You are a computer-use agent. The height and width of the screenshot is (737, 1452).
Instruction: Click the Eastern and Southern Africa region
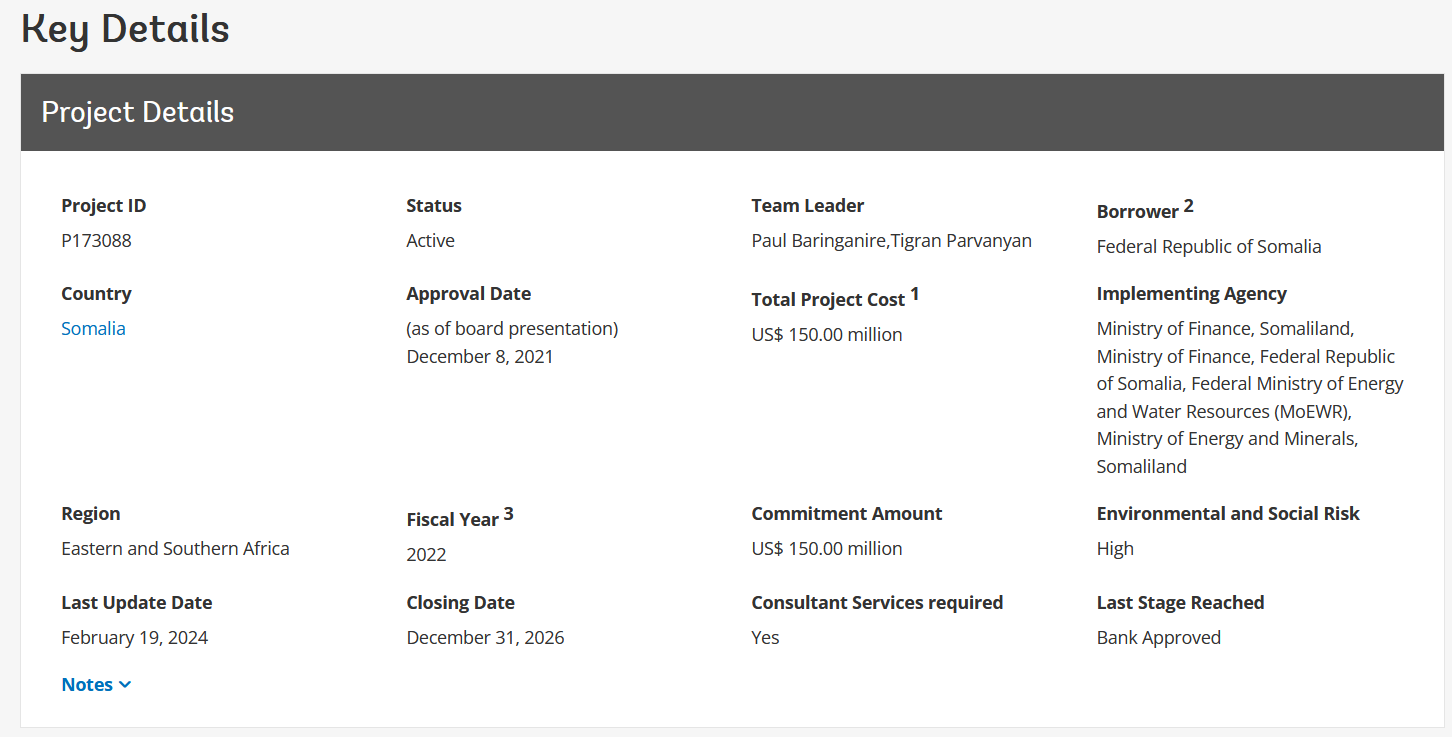(175, 549)
